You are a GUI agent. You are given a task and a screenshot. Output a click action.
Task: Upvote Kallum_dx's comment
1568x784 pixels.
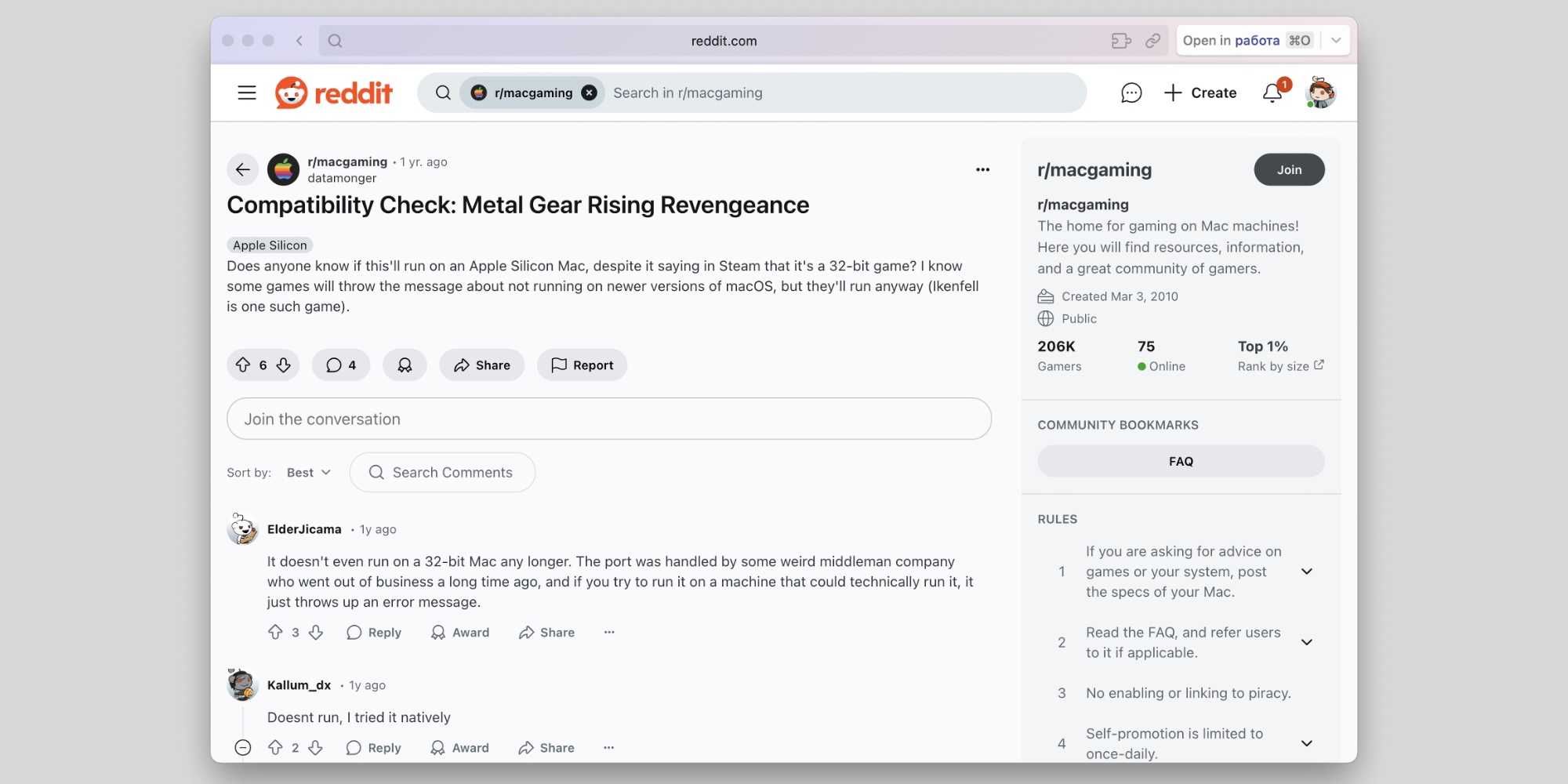[x=275, y=748]
